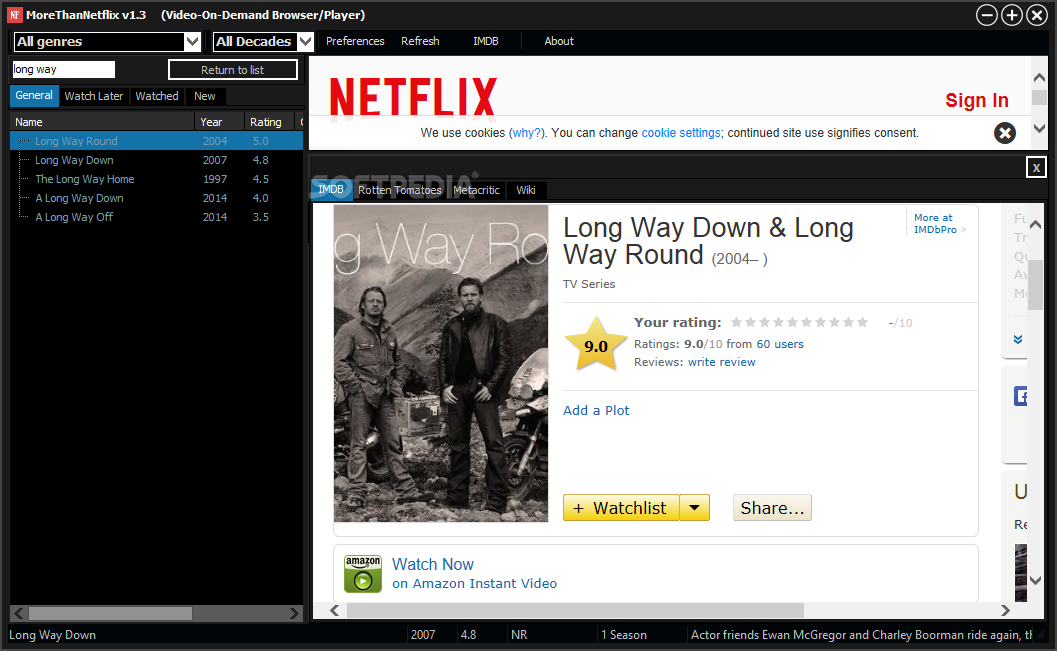The width and height of the screenshot is (1057, 651).
Task: Select the Wiki tab
Action: pos(526,190)
